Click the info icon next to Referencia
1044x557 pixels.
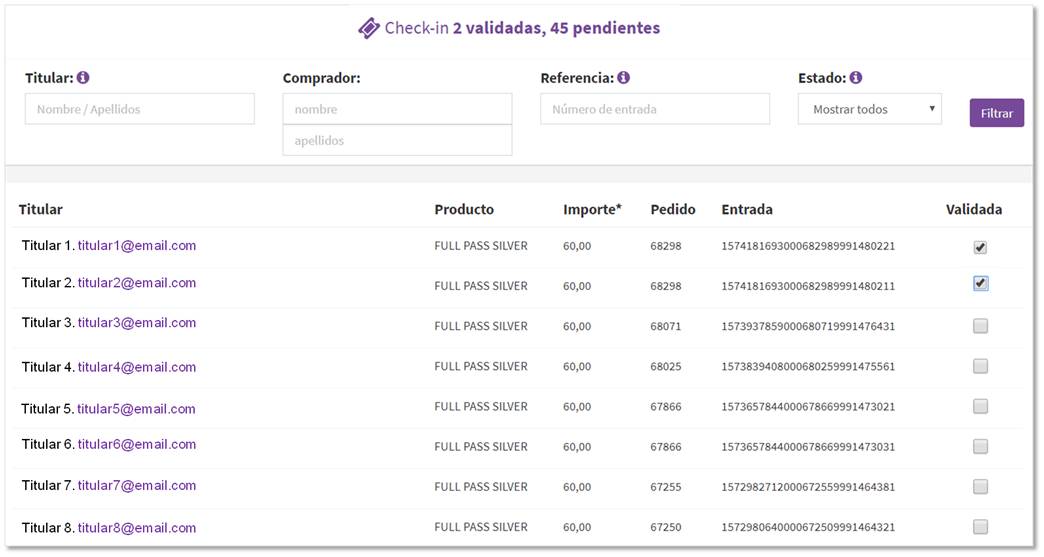(x=623, y=77)
